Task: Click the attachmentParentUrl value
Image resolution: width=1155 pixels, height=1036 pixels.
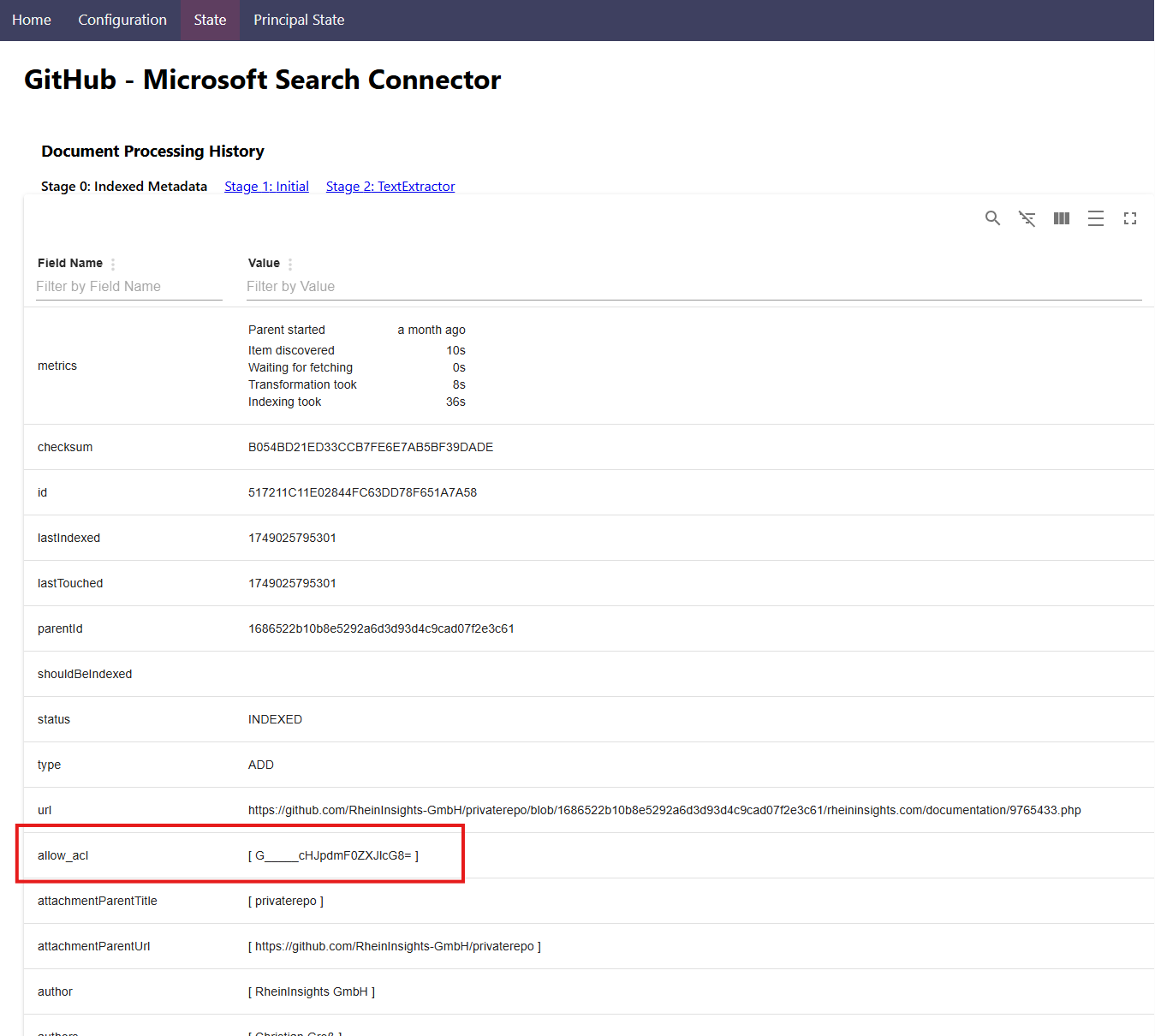Action: click(x=395, y=946)
